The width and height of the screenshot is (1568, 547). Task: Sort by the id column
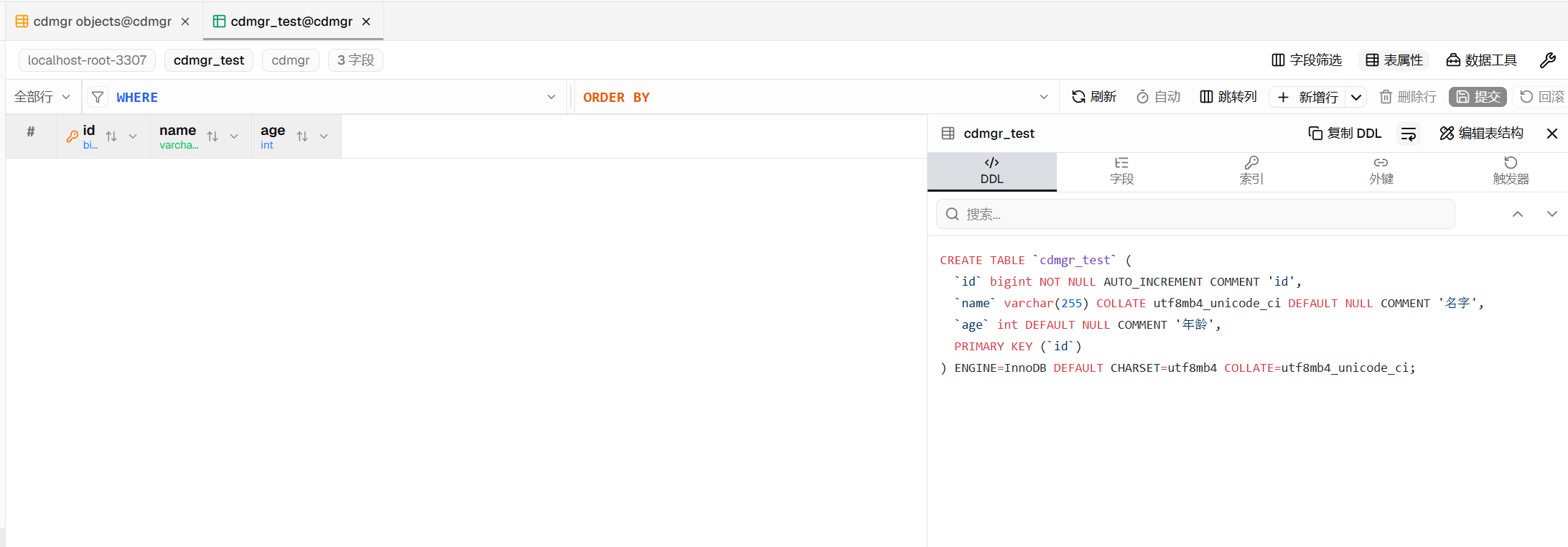coord(111,136)
